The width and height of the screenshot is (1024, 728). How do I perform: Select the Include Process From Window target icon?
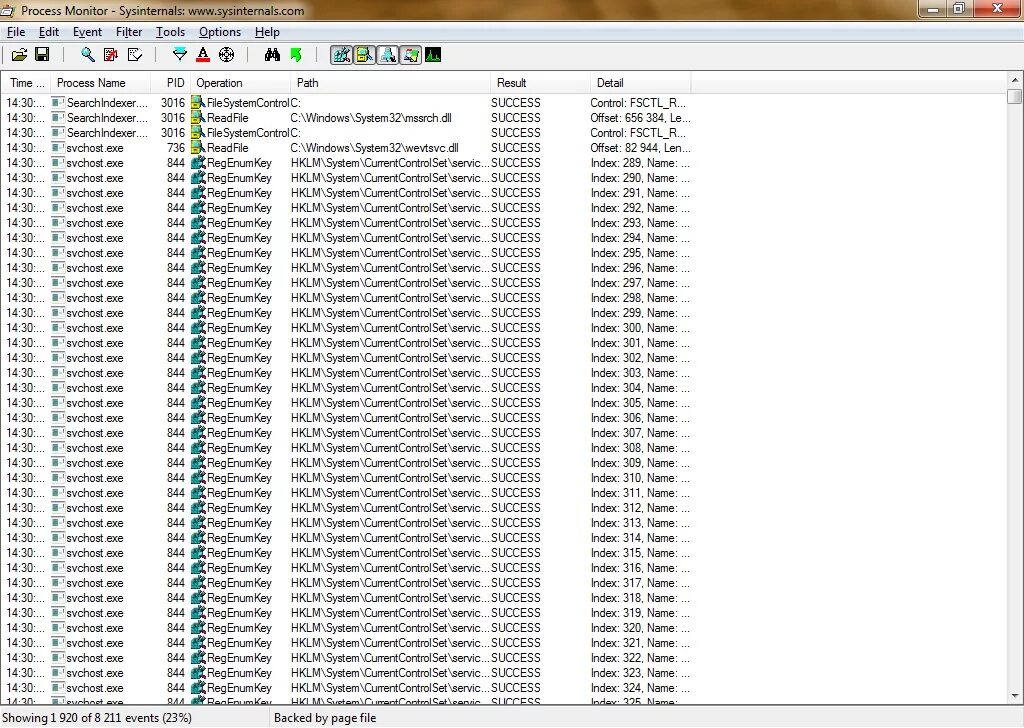[x=227, y=55]
